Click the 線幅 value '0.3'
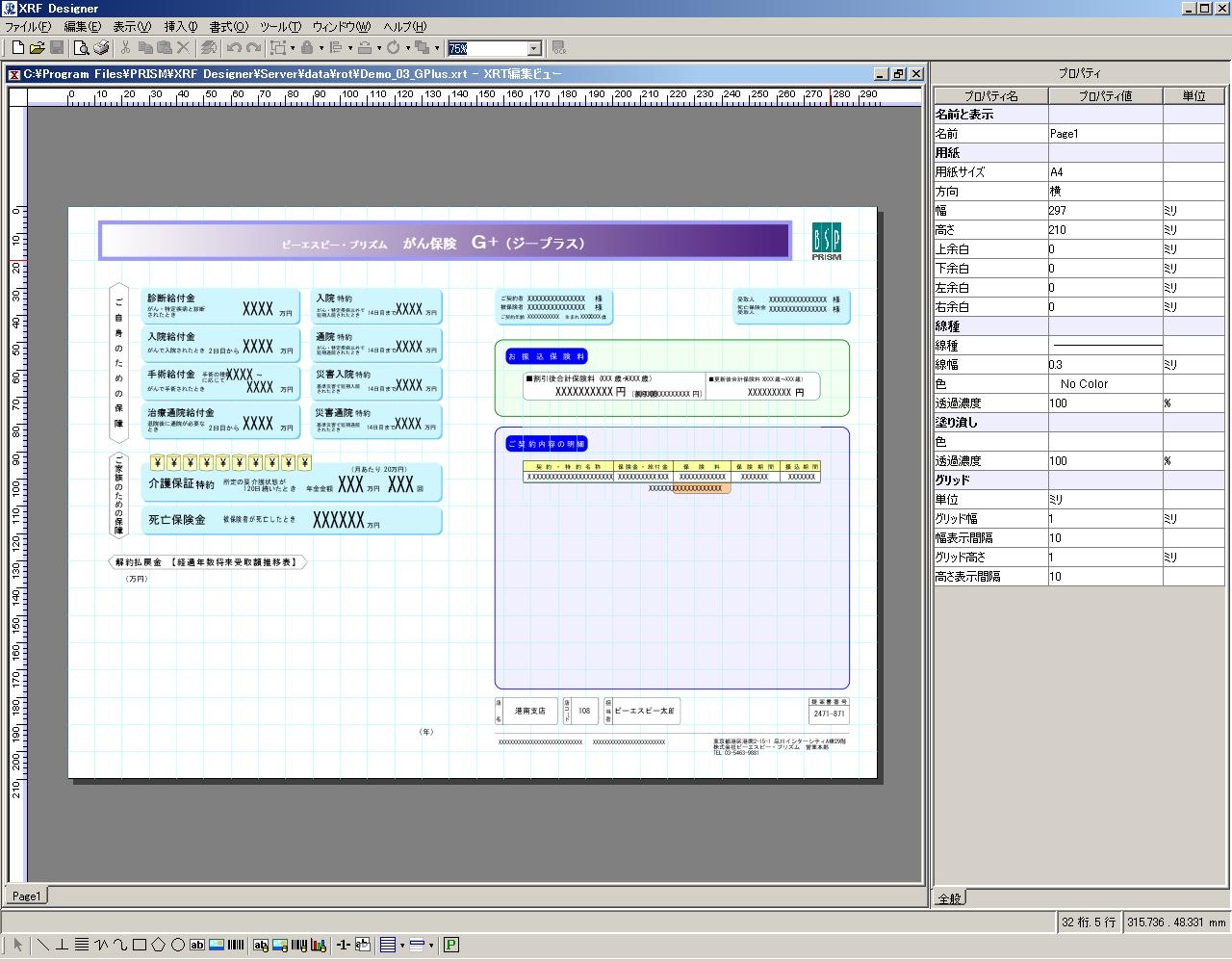Viewport: 1232px width, 961px height. tap(1105, 364)
